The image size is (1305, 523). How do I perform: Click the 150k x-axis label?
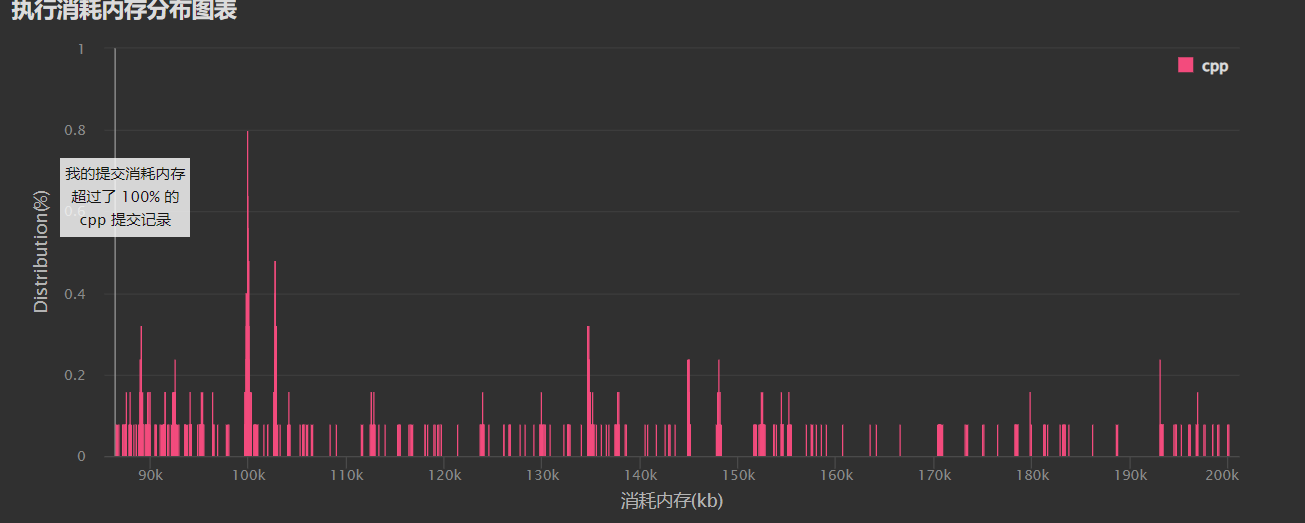(x=738, y=476)
